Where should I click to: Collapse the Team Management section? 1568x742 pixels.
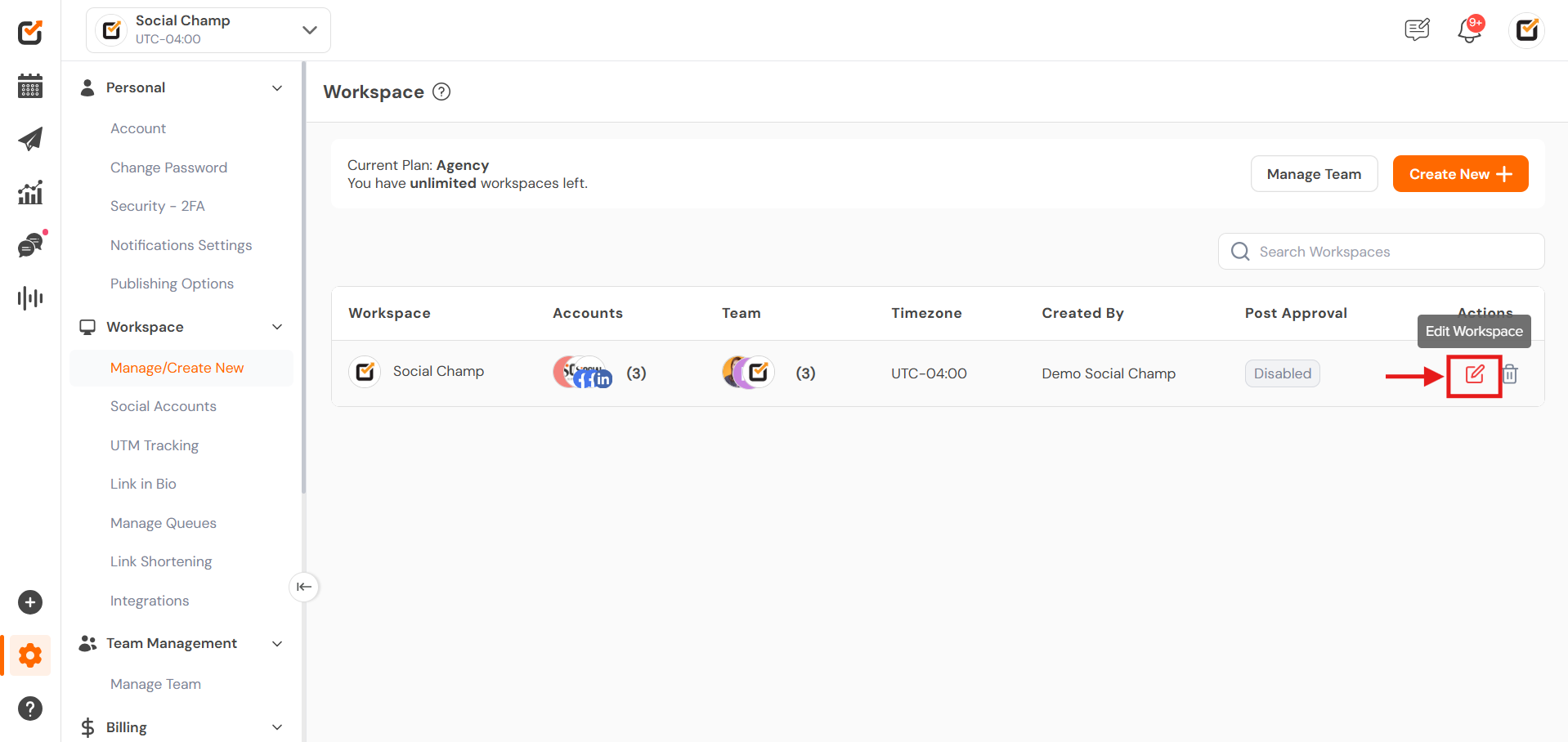tap(277, 644)
